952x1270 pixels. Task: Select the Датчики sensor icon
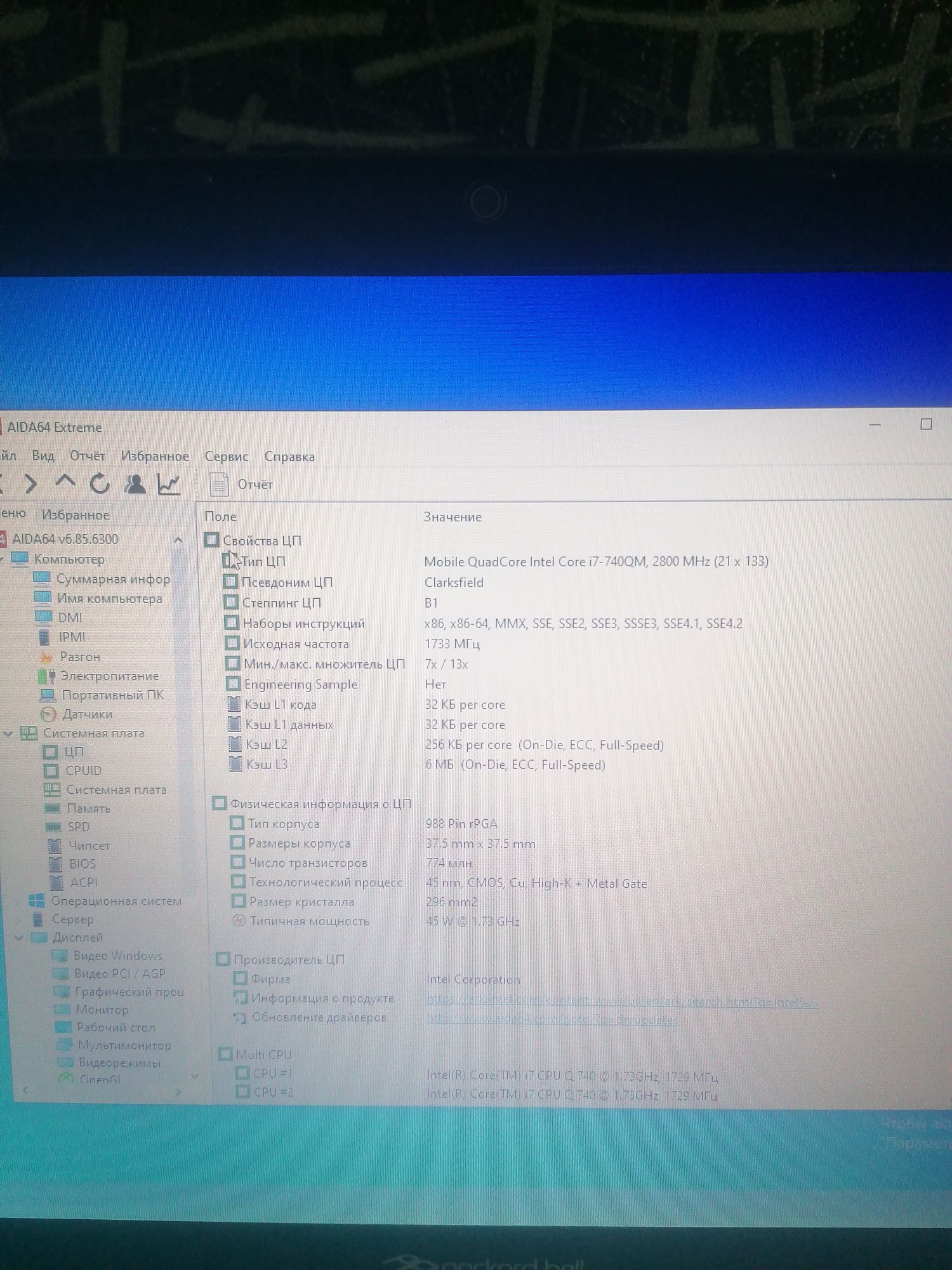tap(48, 714)
